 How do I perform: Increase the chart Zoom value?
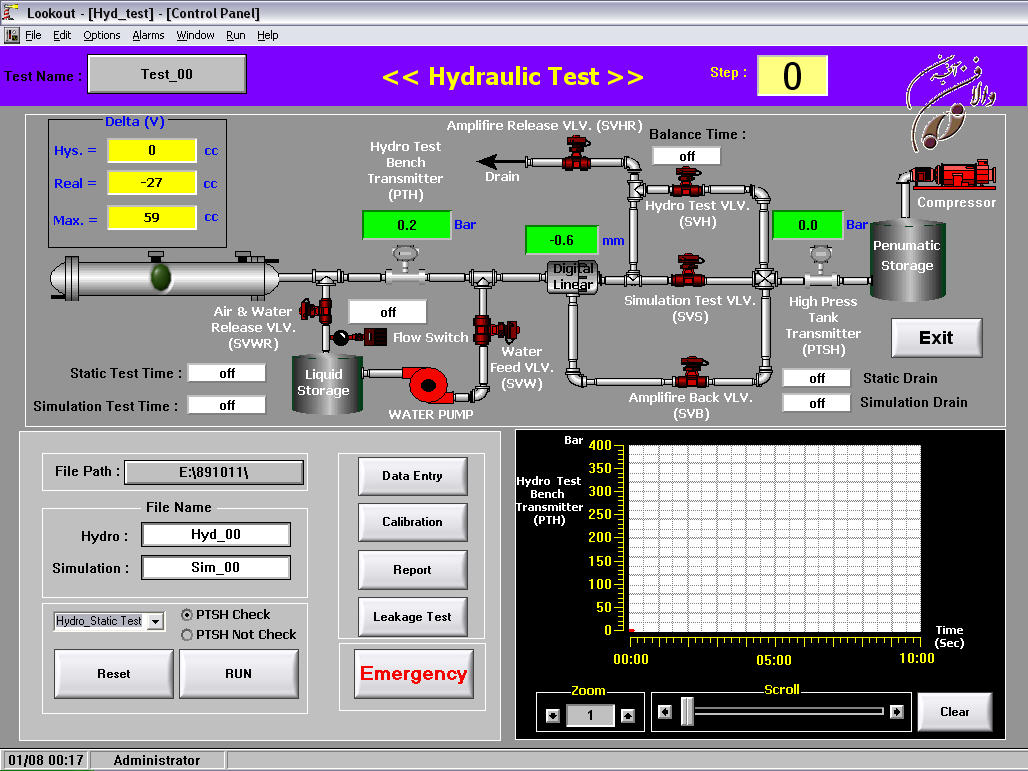tap(627, 715)
